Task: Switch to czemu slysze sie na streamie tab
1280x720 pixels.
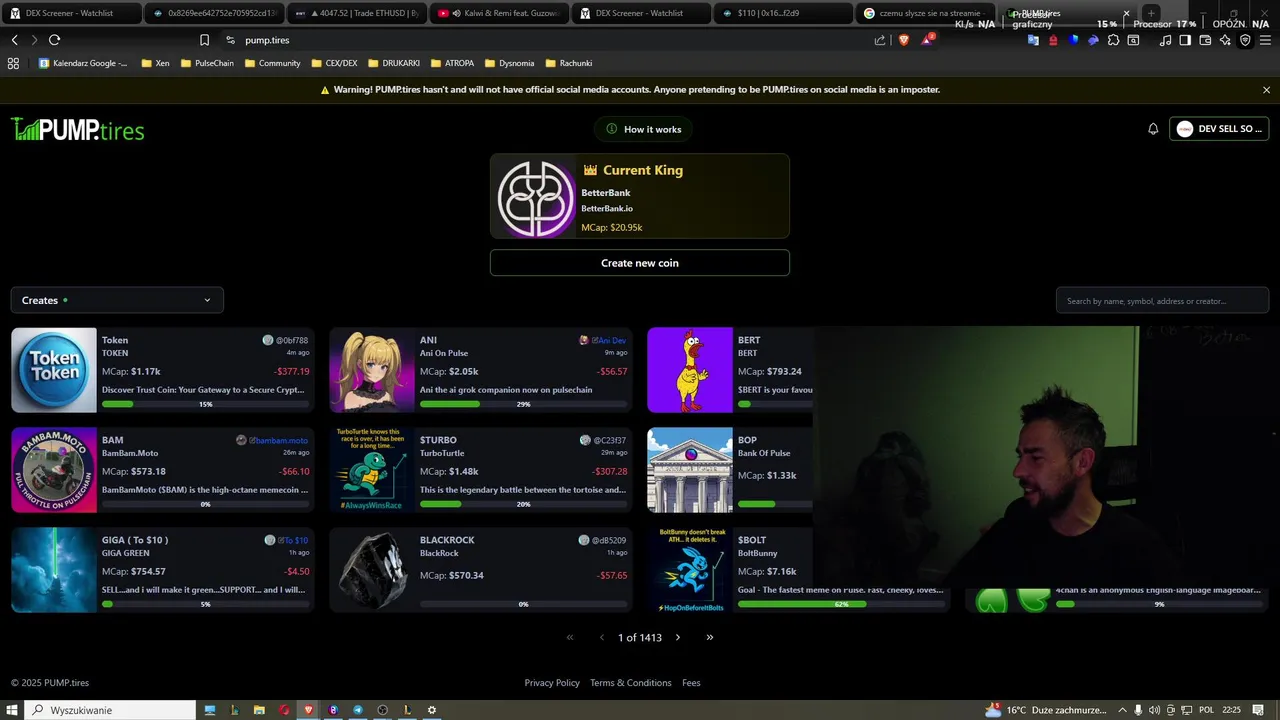Action: (x=925, y=13)
